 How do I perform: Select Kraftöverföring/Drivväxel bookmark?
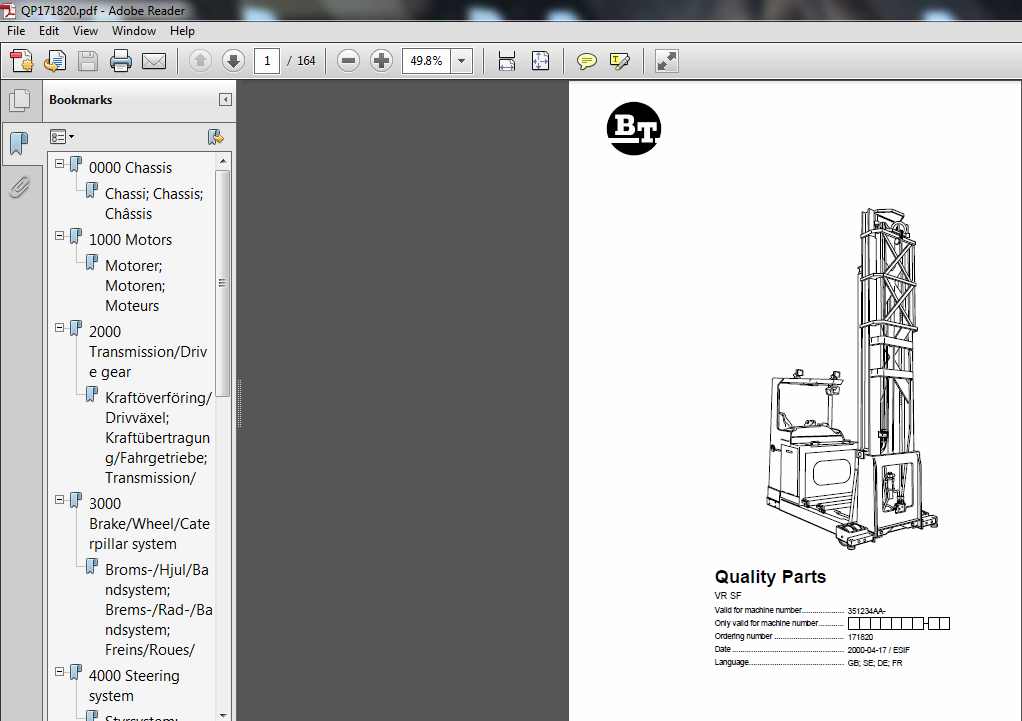(x=158, y=438)
